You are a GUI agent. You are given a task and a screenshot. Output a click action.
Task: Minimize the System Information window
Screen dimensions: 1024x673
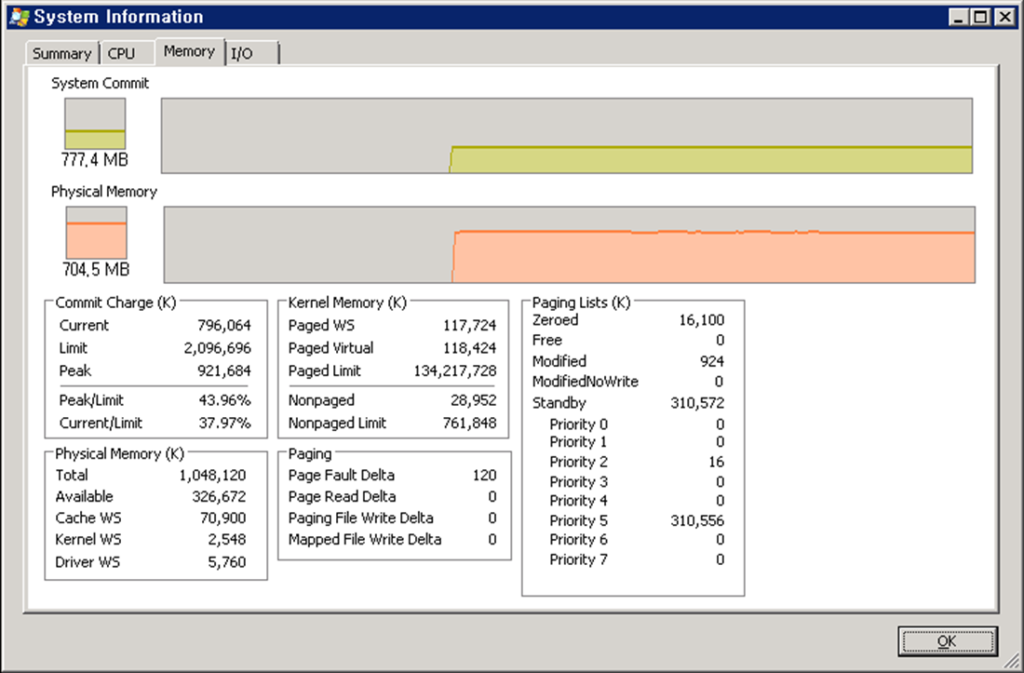(958, 17)
